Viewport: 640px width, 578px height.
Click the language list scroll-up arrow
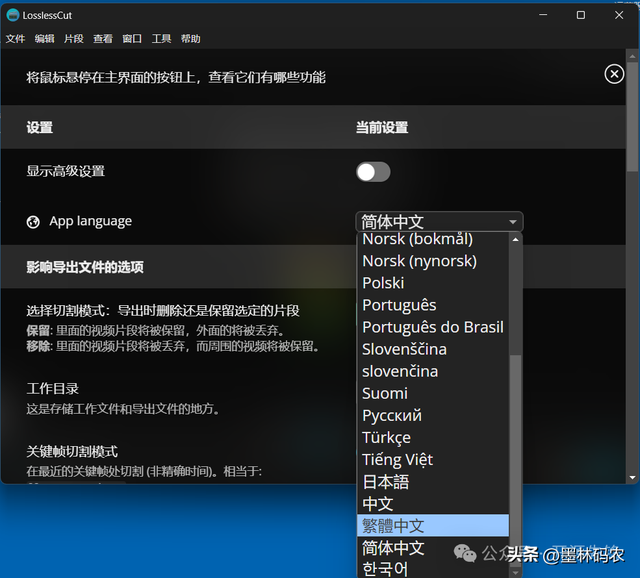[x=516, y=240]
